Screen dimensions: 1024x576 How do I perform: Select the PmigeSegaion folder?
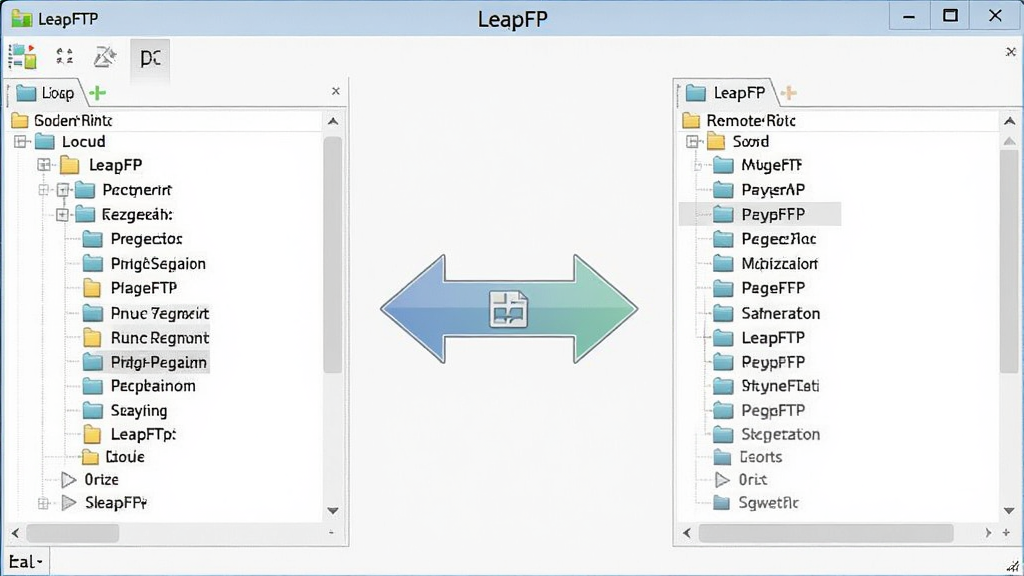pos(144,264)
